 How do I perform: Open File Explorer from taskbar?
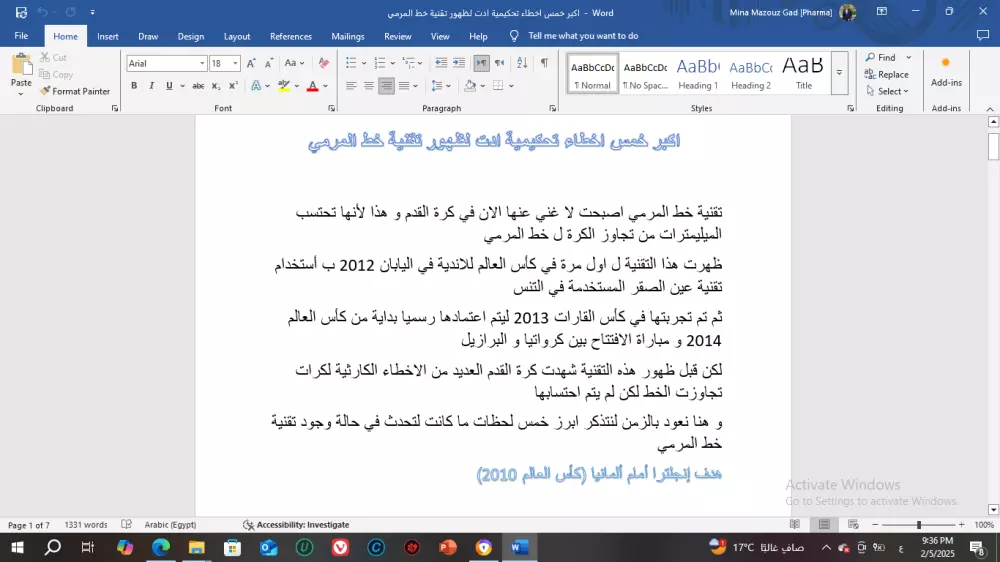coord(196,547)
